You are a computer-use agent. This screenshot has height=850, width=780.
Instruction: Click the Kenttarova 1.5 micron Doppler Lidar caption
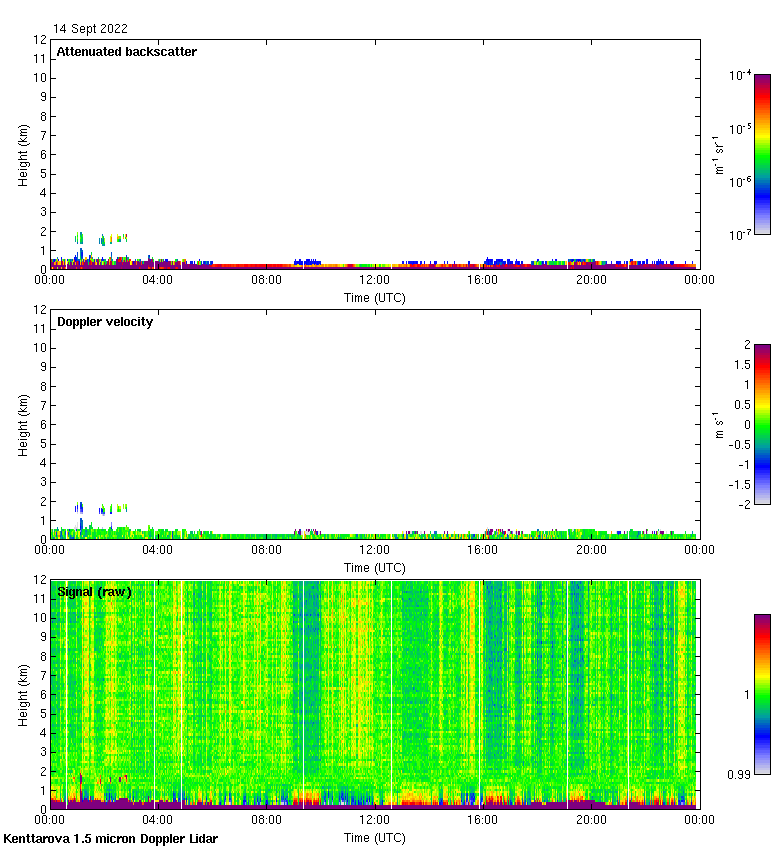(110, 838)
